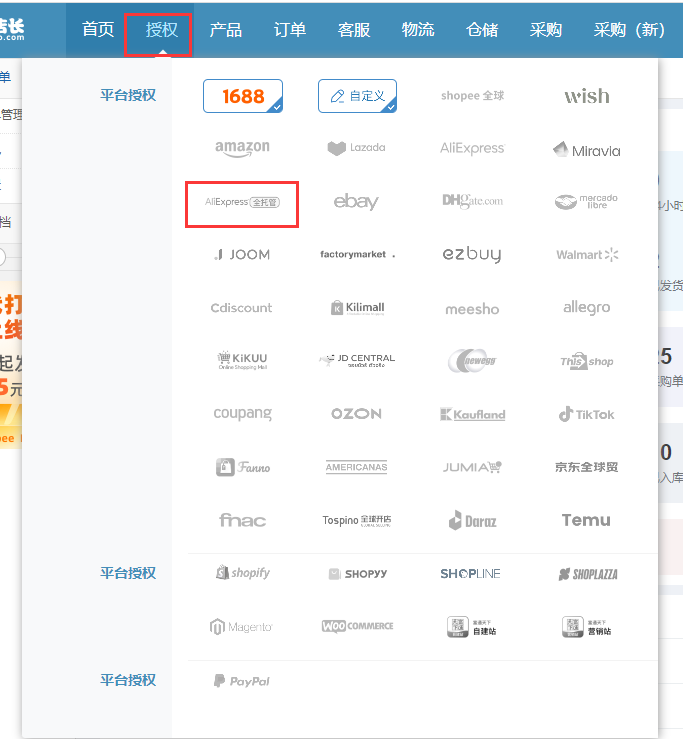This screenshot has height=739, width=683.
Task: Authorize the shopee 全球 platform
Action: click(x=472, y=96)
